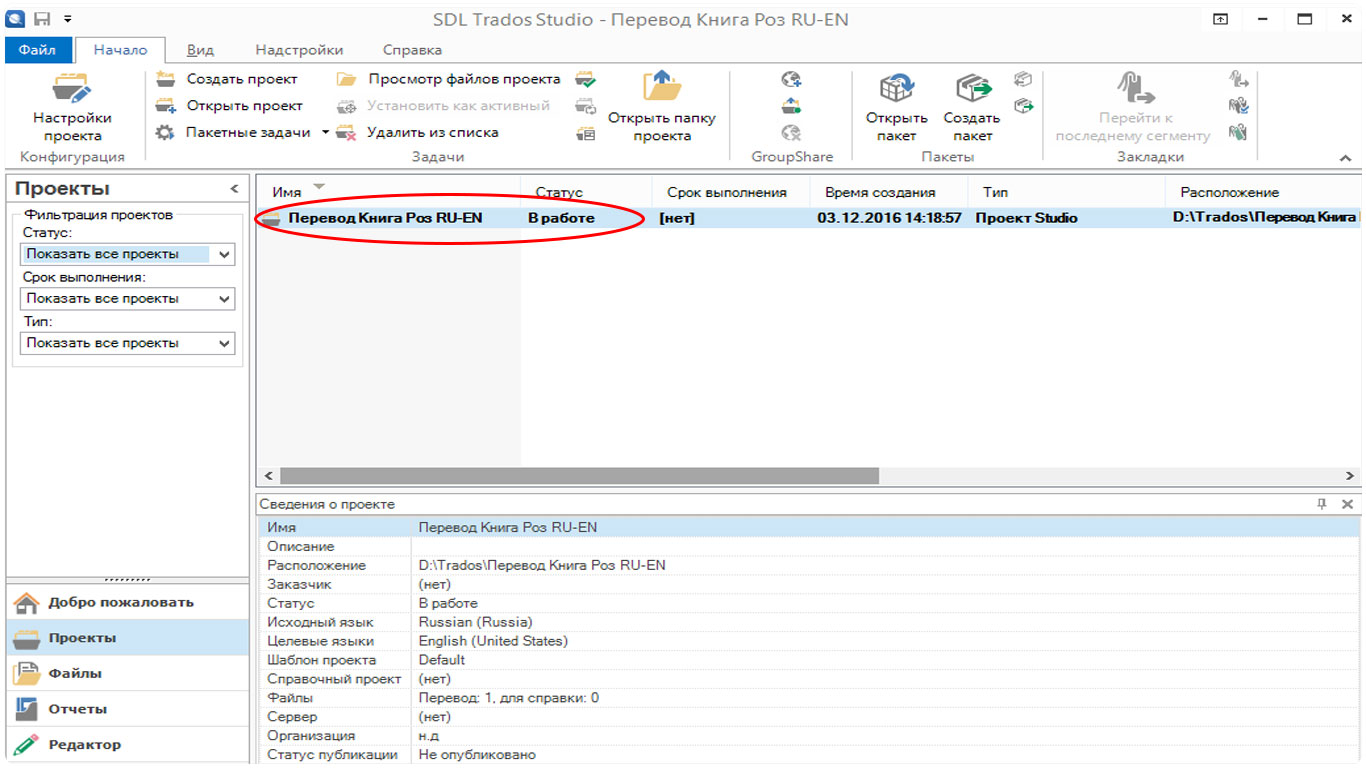Image resolution: width=1366 pixels, height=768 pixels.
Task: Open the Файл tab
Action: click(x=37, y=49)
